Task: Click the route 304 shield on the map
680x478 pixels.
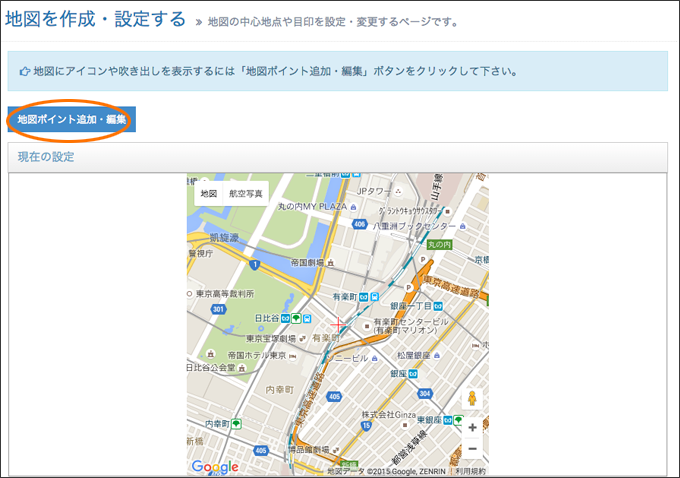Action: pos(425,394)
